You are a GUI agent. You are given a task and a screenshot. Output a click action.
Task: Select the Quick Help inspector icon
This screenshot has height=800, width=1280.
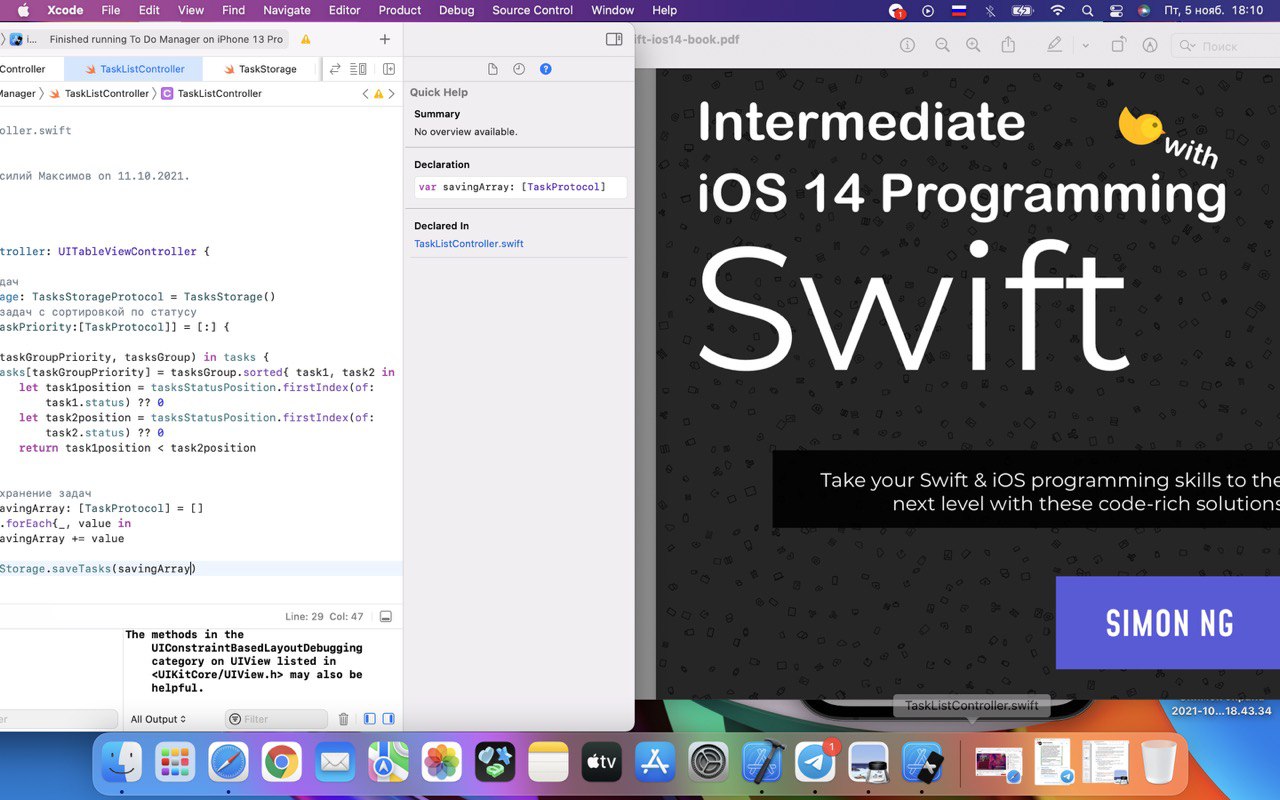coord(545,69)
